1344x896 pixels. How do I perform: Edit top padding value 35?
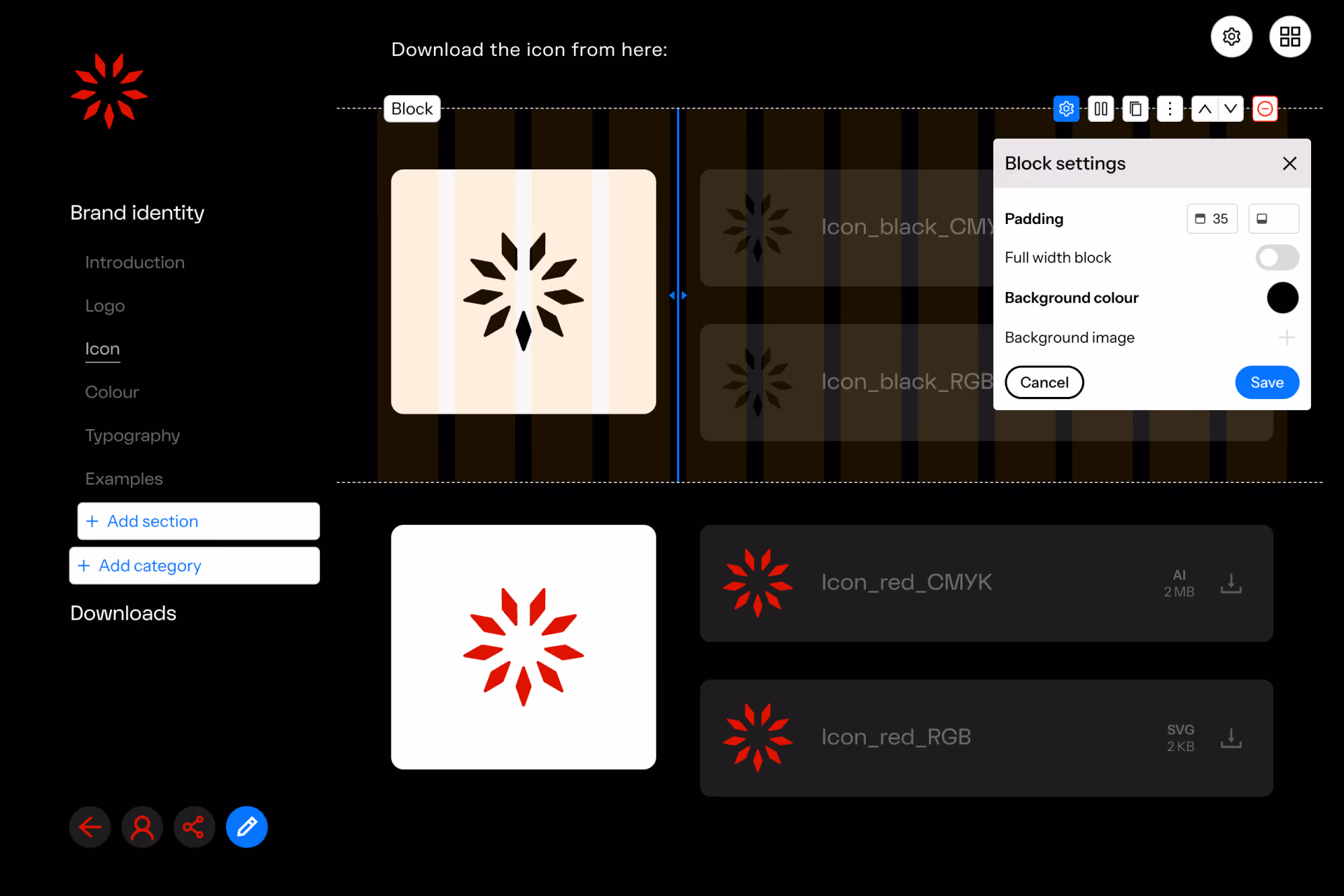[1212, 218]
